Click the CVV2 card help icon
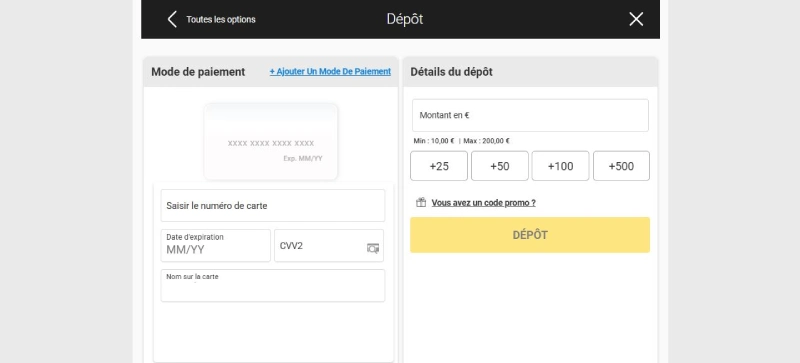 click(373, 248)
